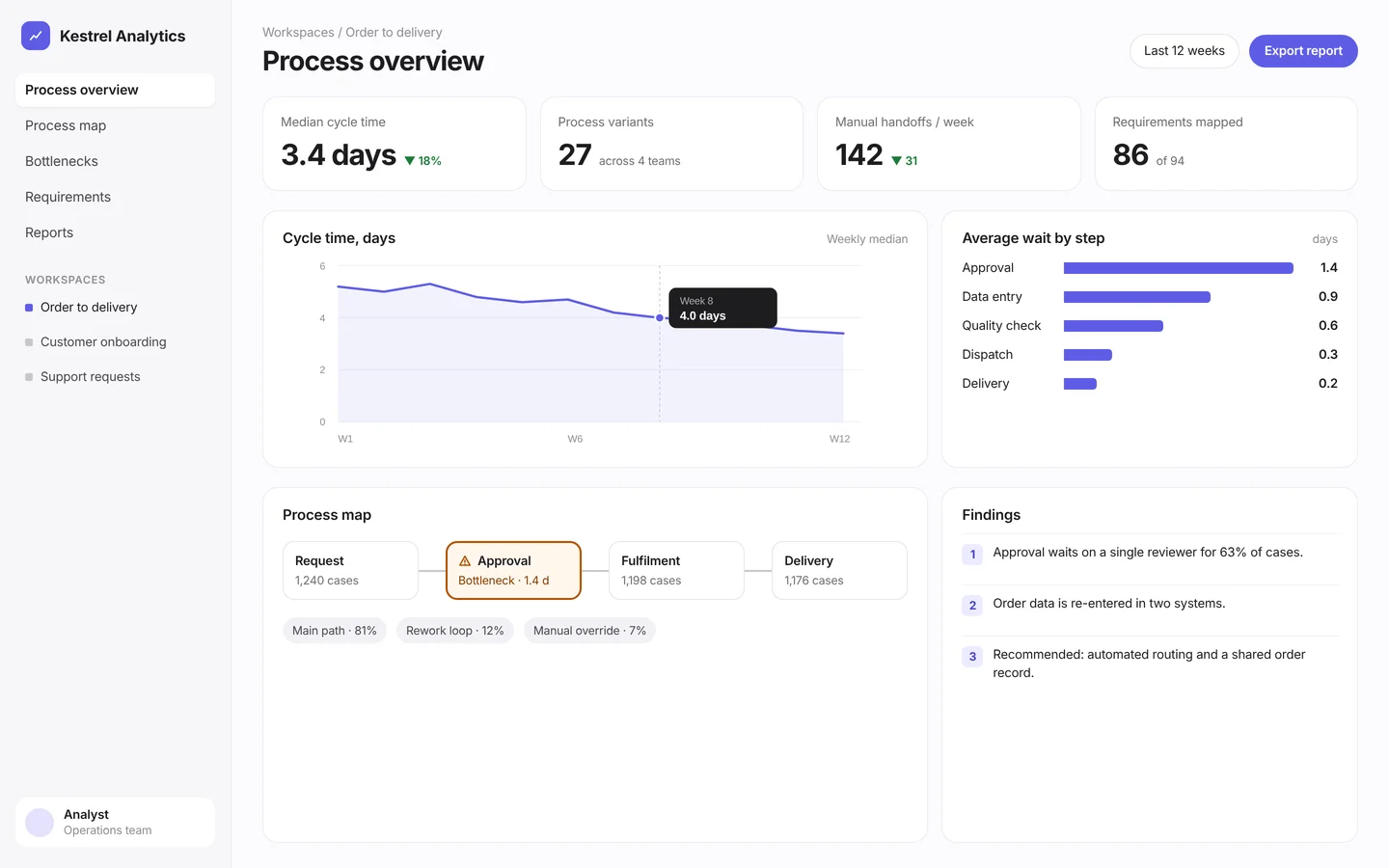Open the Bottlenecks section

(x=115, y=161)
